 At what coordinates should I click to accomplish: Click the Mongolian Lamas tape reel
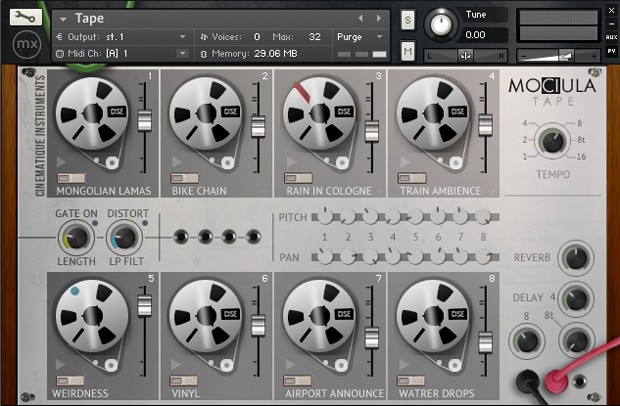tap(92, 114)
